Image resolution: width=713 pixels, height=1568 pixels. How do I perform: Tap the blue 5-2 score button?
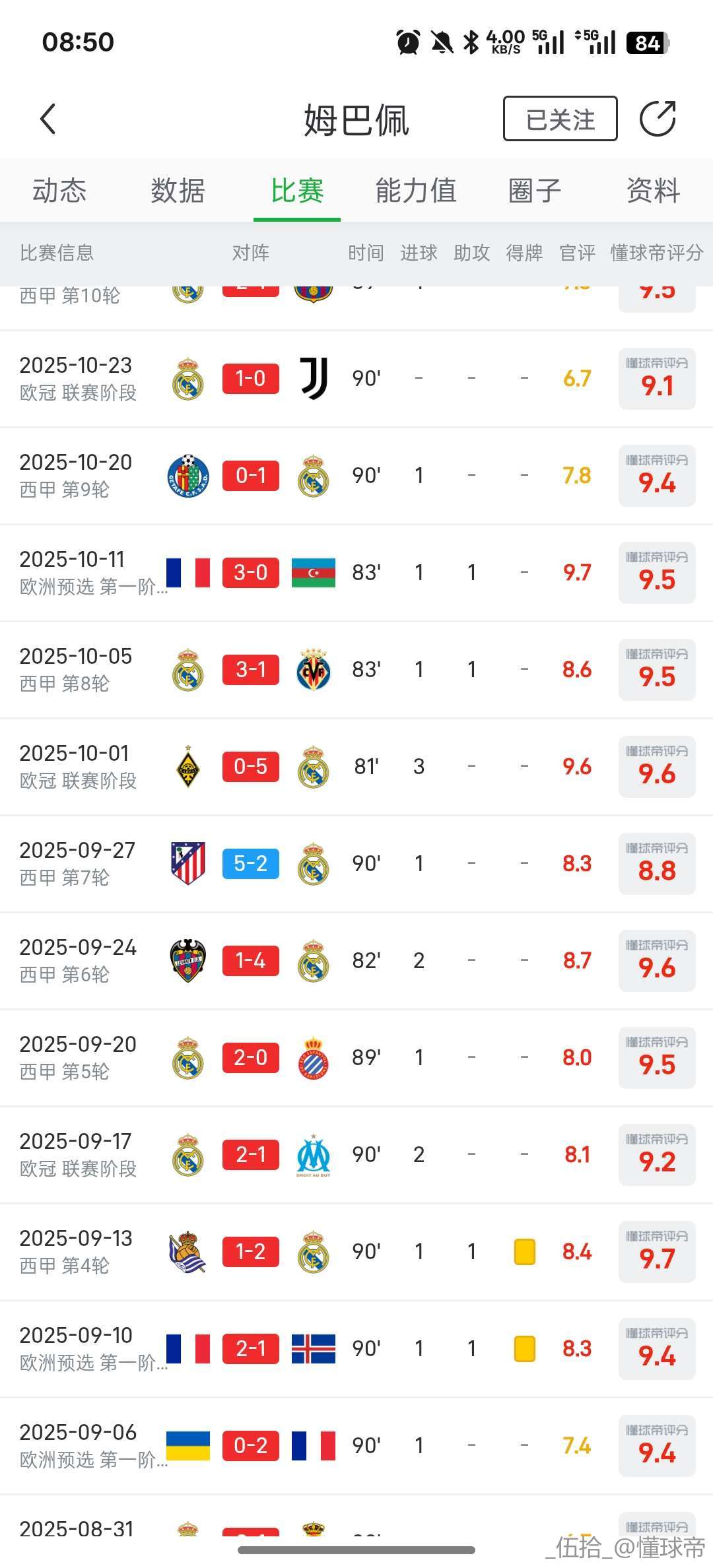pos(251,864)
